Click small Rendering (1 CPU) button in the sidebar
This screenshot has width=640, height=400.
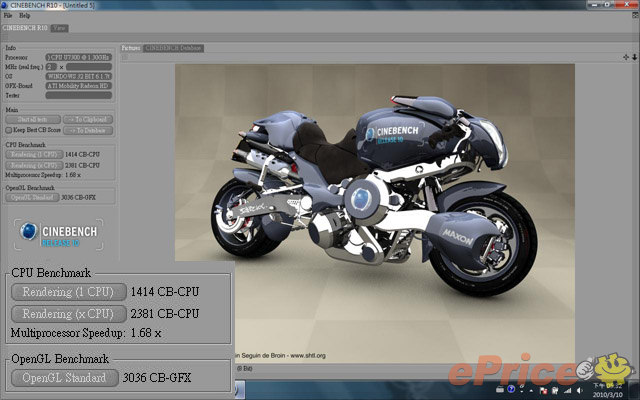click(x=34, y=155)
